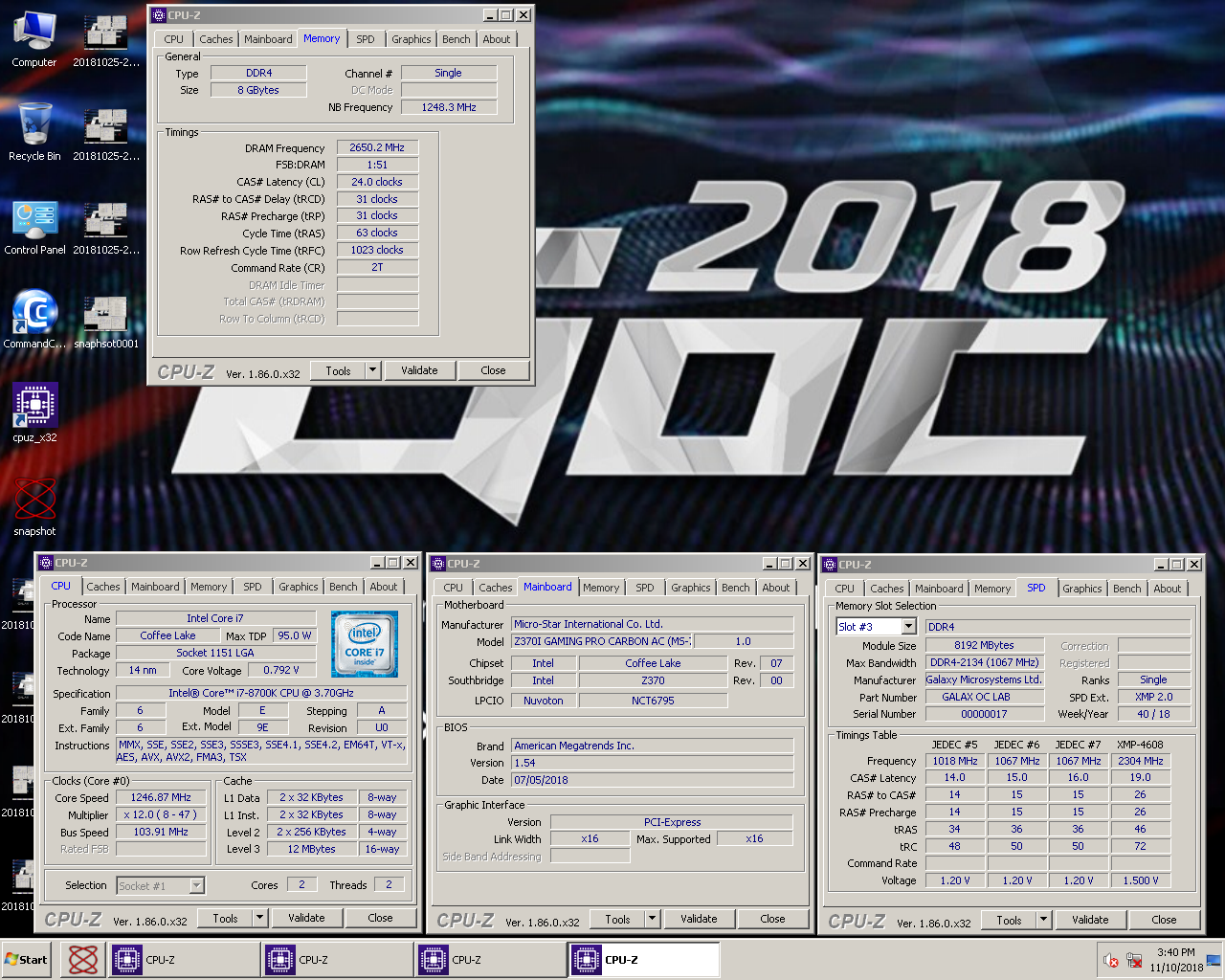Open the Slot #3 memory slot dropdown

point(909,627)
